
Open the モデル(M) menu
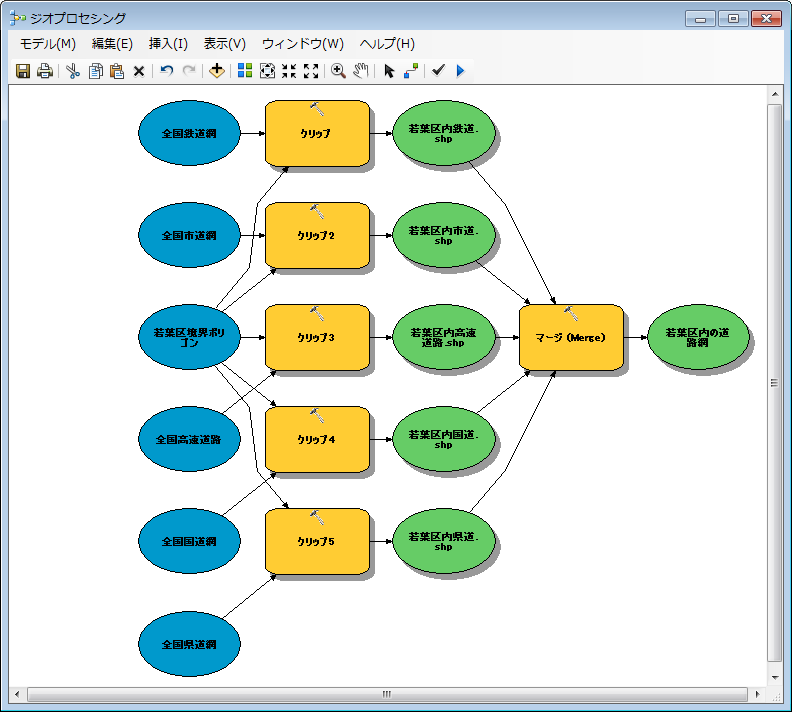pos(48,44)
